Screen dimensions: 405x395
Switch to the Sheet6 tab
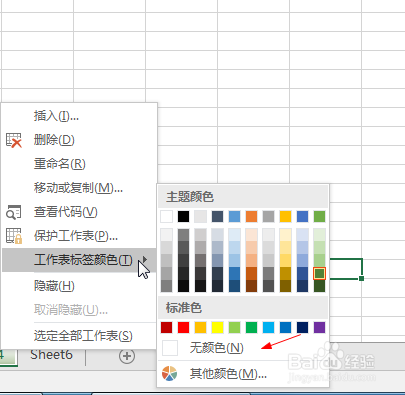(x=51, y=355)
